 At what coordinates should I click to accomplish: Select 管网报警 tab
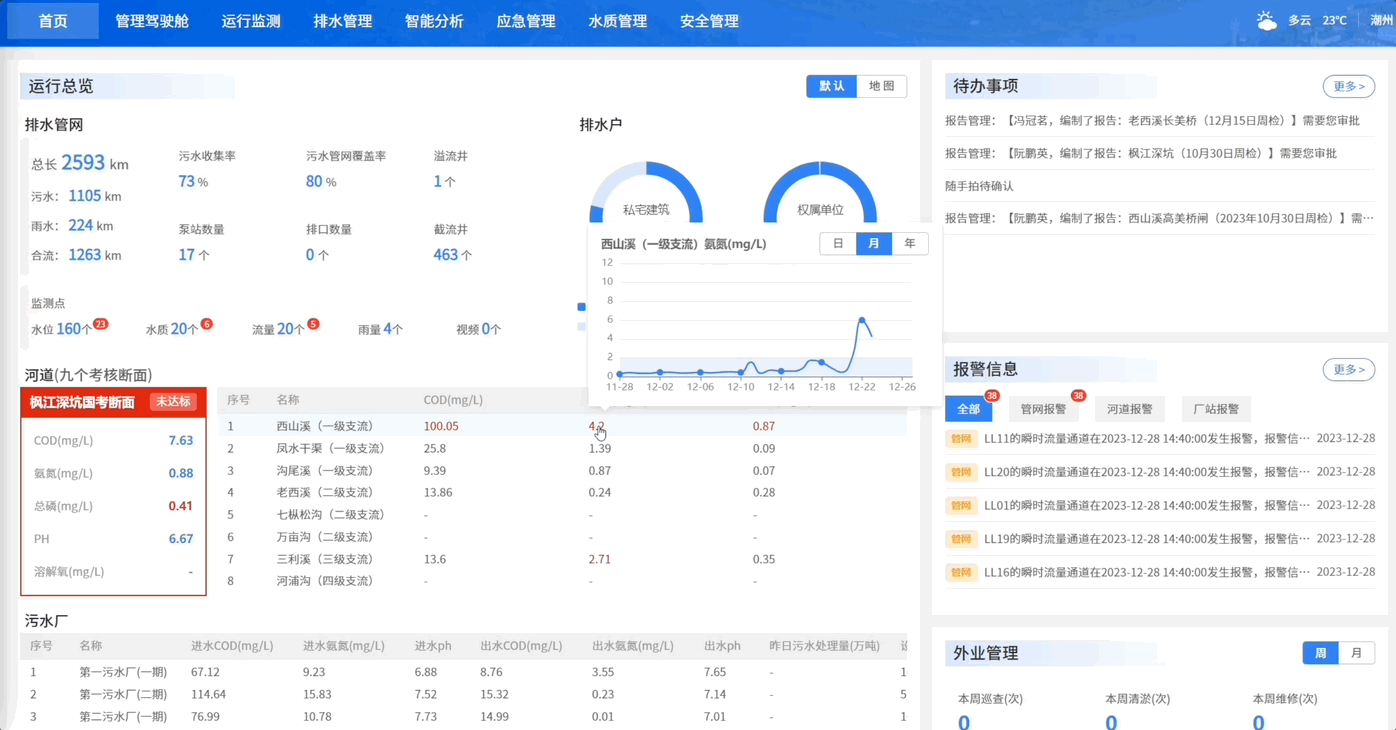click(1044, 409)
